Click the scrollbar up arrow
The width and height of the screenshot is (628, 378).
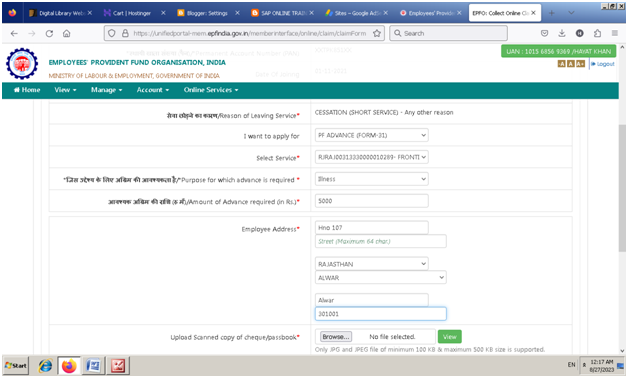[x=622, y=47]
